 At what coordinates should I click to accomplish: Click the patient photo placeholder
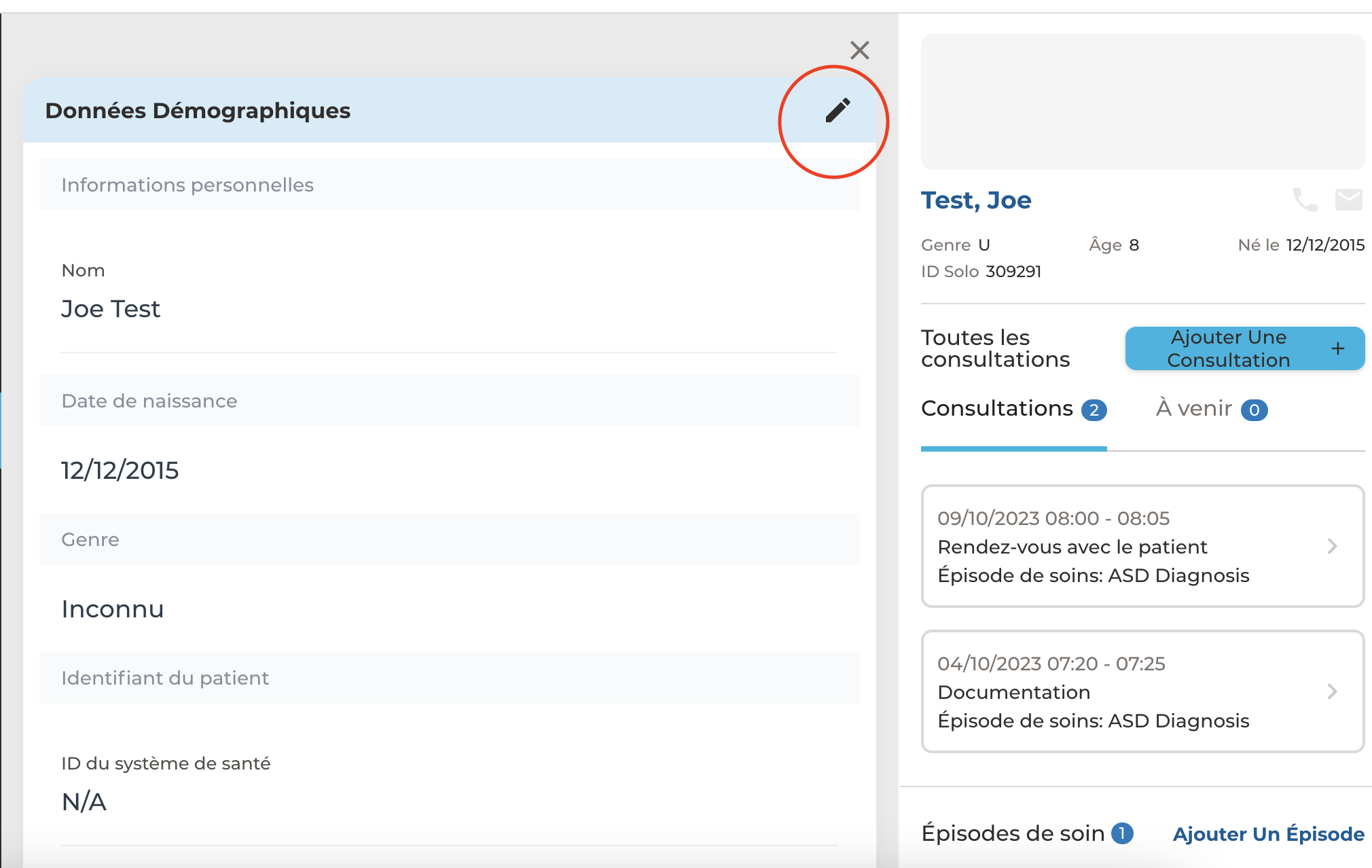(x=1142, y=102)
